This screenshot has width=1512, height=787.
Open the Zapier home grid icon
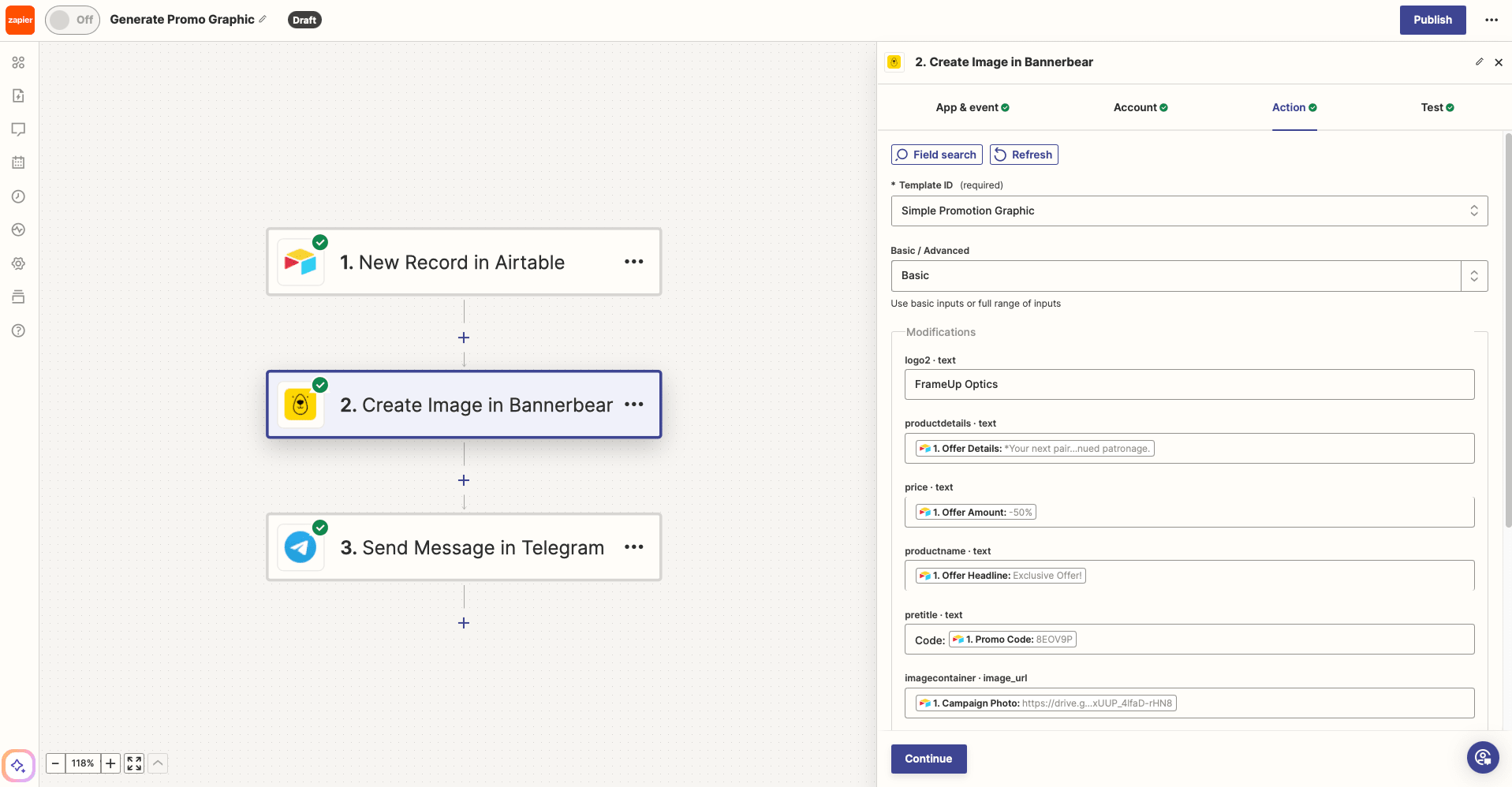pos(18,62)
